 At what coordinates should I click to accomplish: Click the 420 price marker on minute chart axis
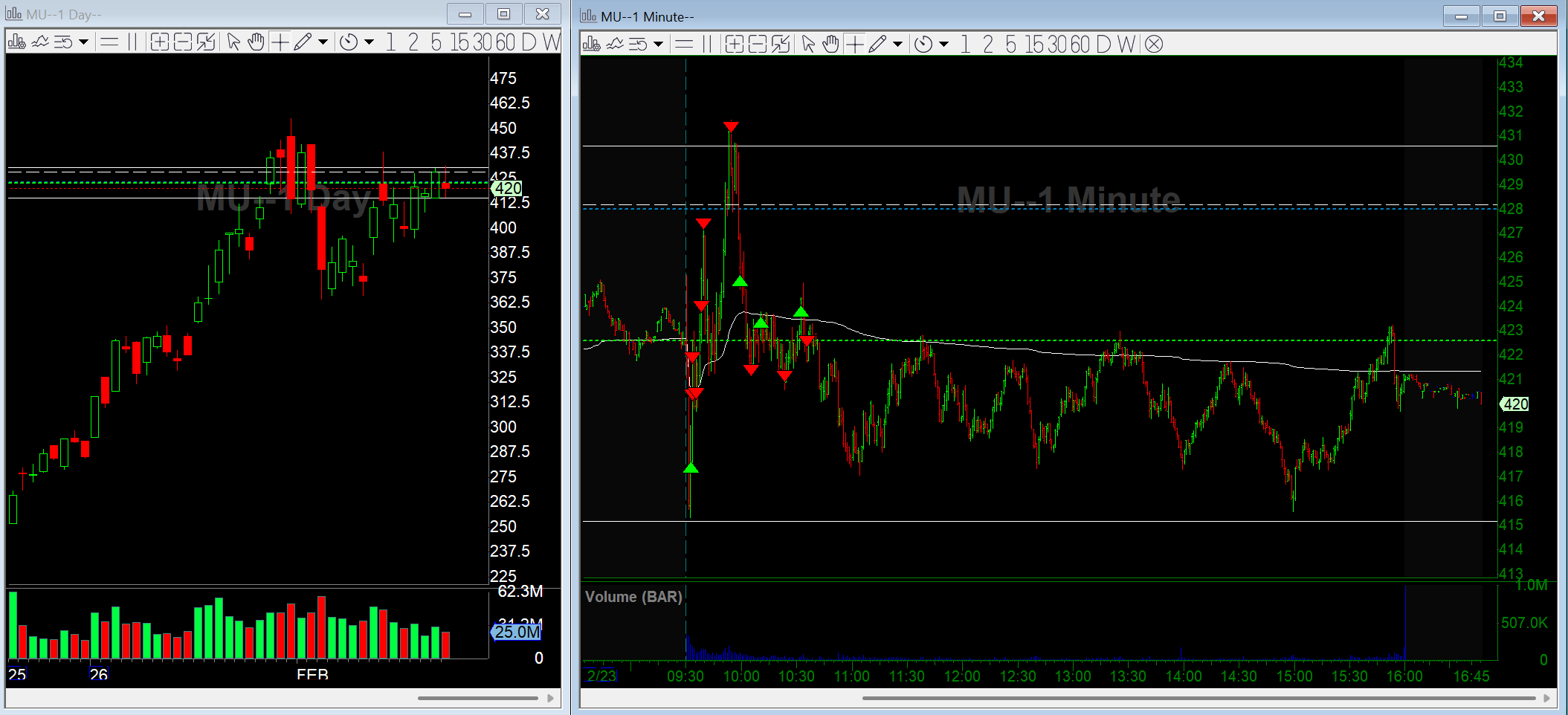pos(1514,404)
